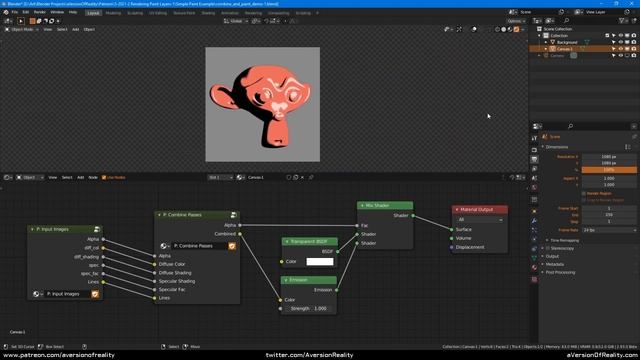Toggle Collection exclude-from-view-layer checkbox
Screen dimensions: 640x360
[607, 36]
